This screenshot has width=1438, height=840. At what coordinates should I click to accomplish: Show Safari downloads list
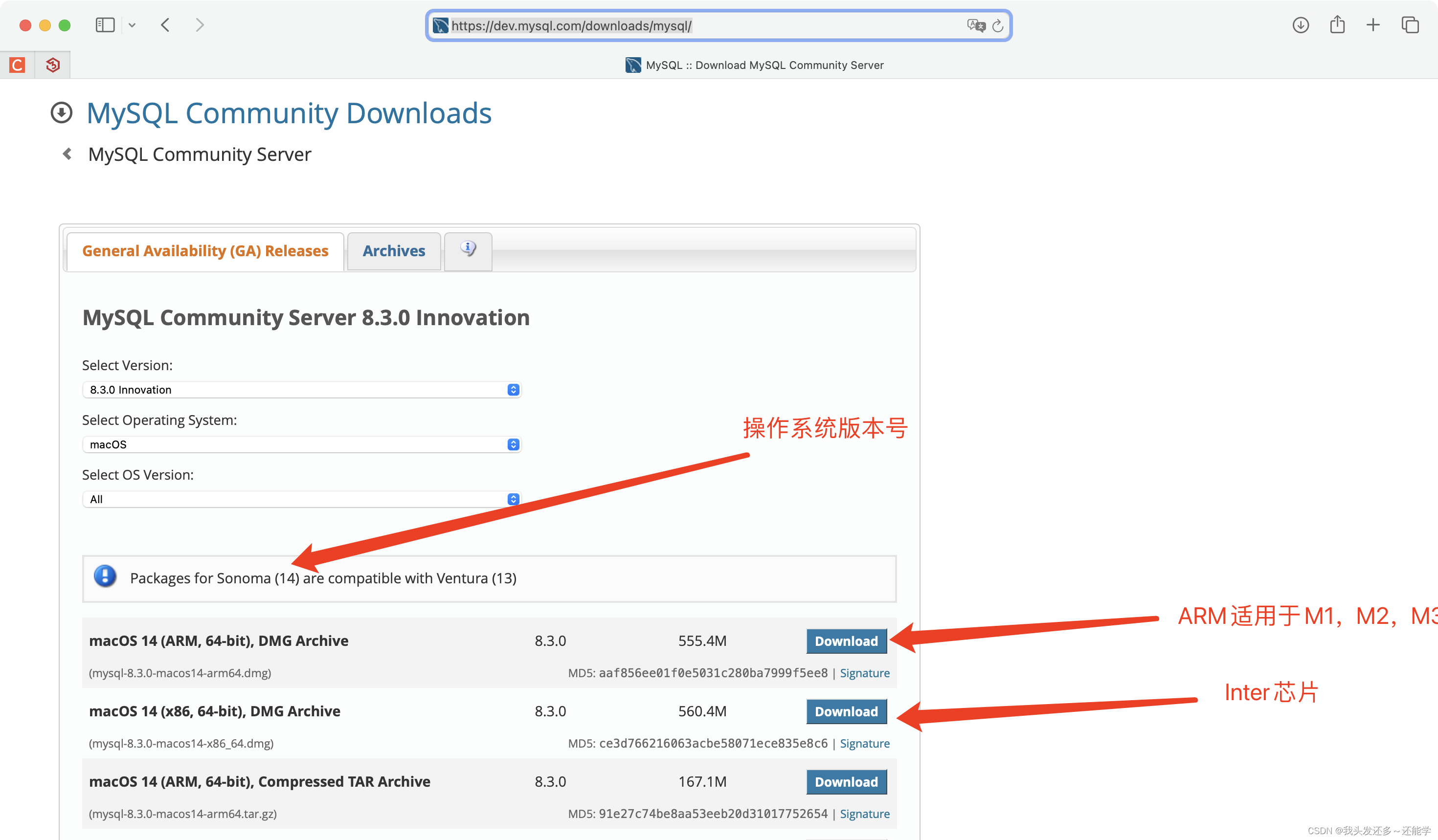pyautogui.click(x=1301, y=25)
